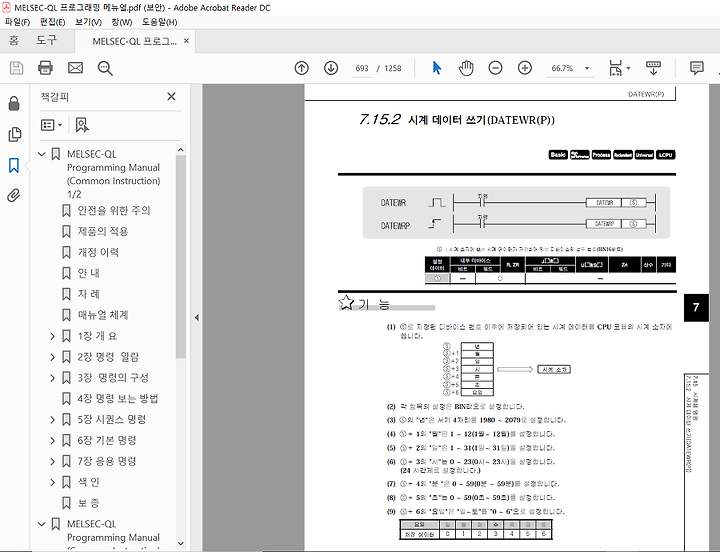Activate the Hand pan tool
The width and height of the screenshot is (720, 552).
(x=466, y=68)
